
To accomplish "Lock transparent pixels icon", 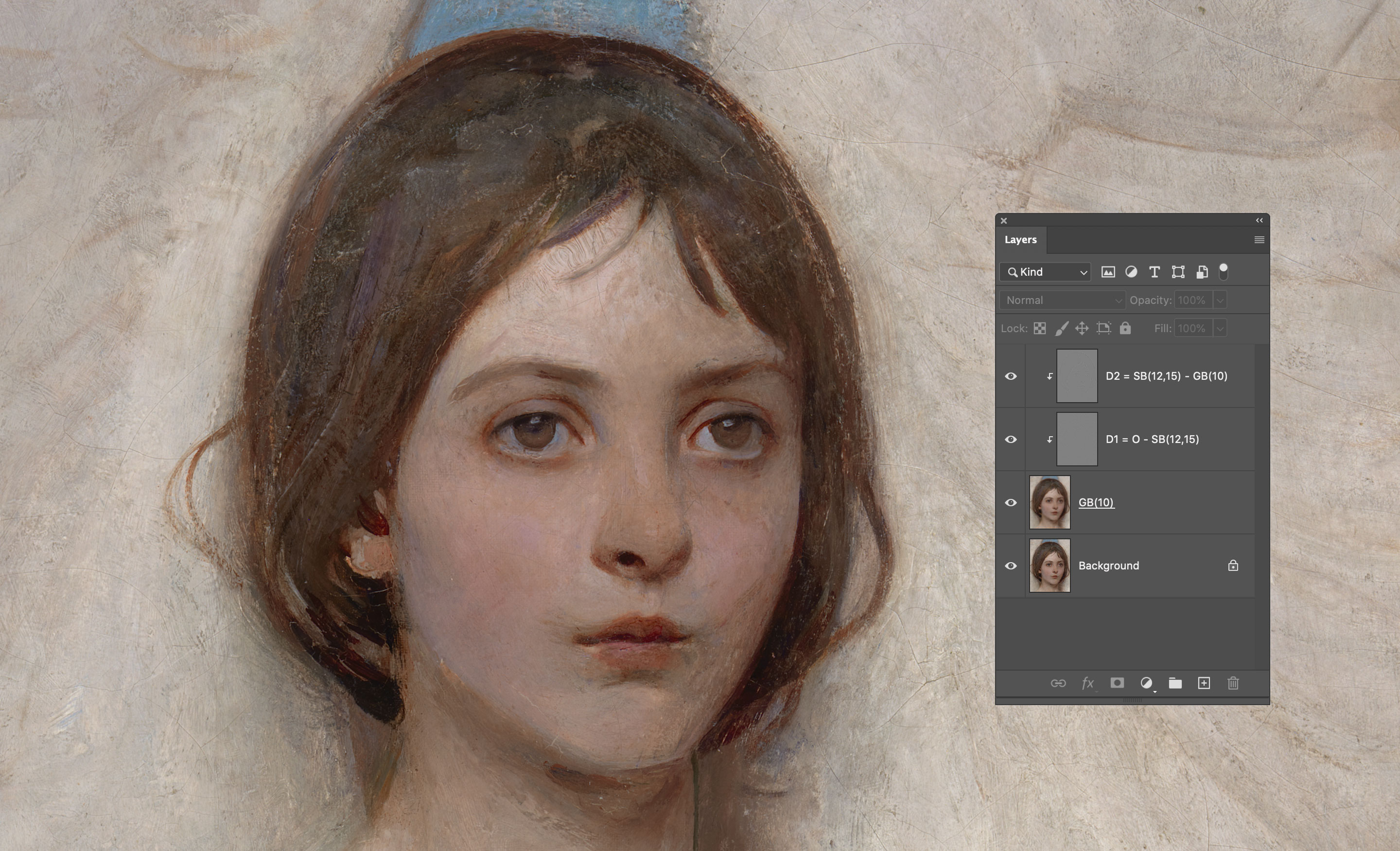I will pos(1039,329).
